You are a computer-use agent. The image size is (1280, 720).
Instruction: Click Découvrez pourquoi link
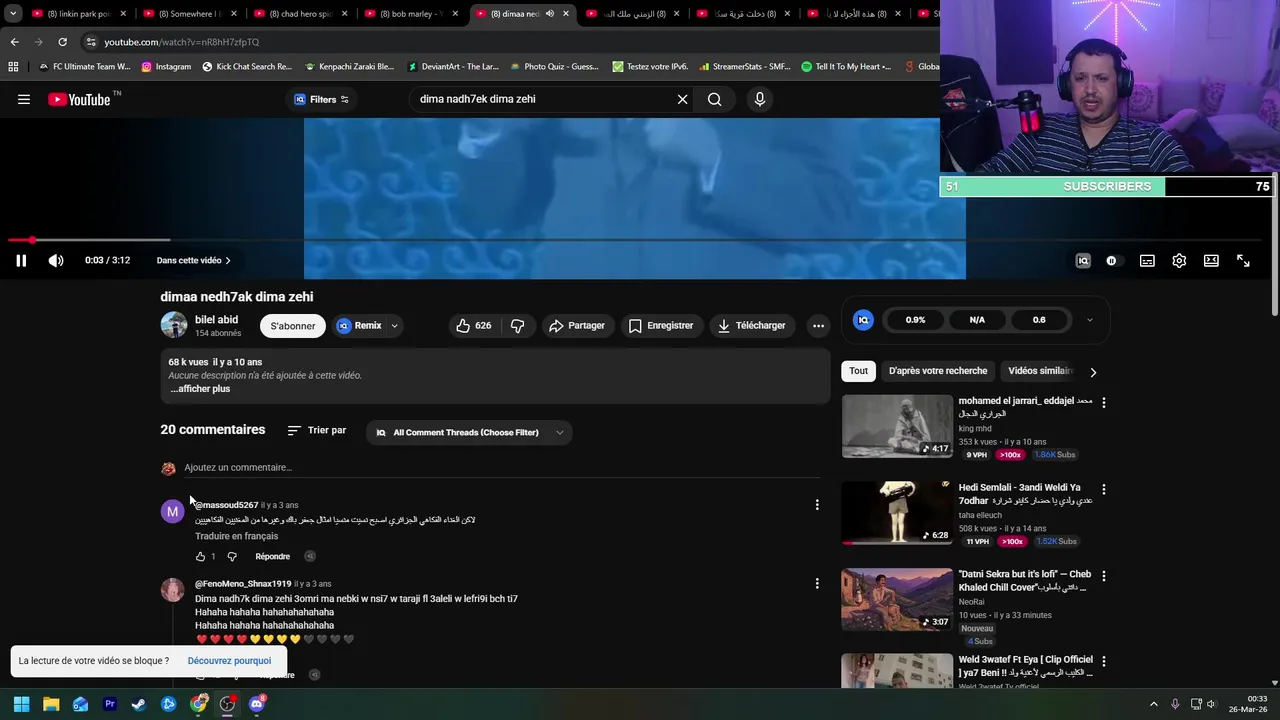tap(229, 661)
